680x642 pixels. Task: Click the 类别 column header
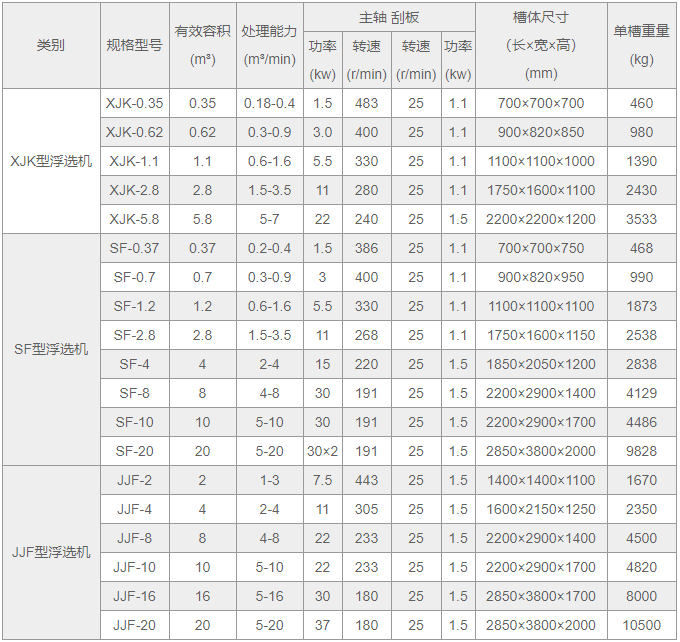coord(51,45)
